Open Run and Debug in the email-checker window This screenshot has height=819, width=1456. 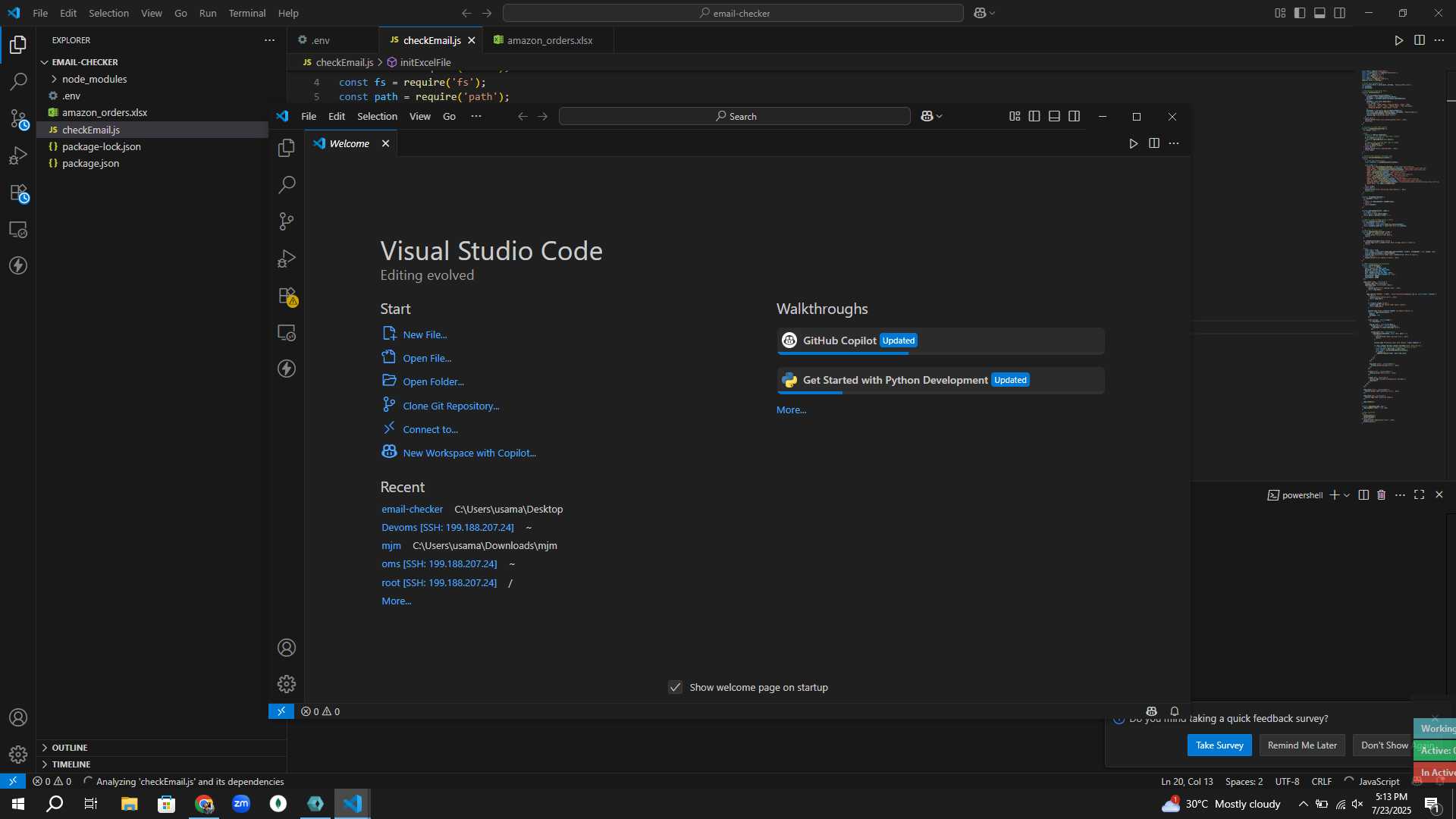point(18,156)
